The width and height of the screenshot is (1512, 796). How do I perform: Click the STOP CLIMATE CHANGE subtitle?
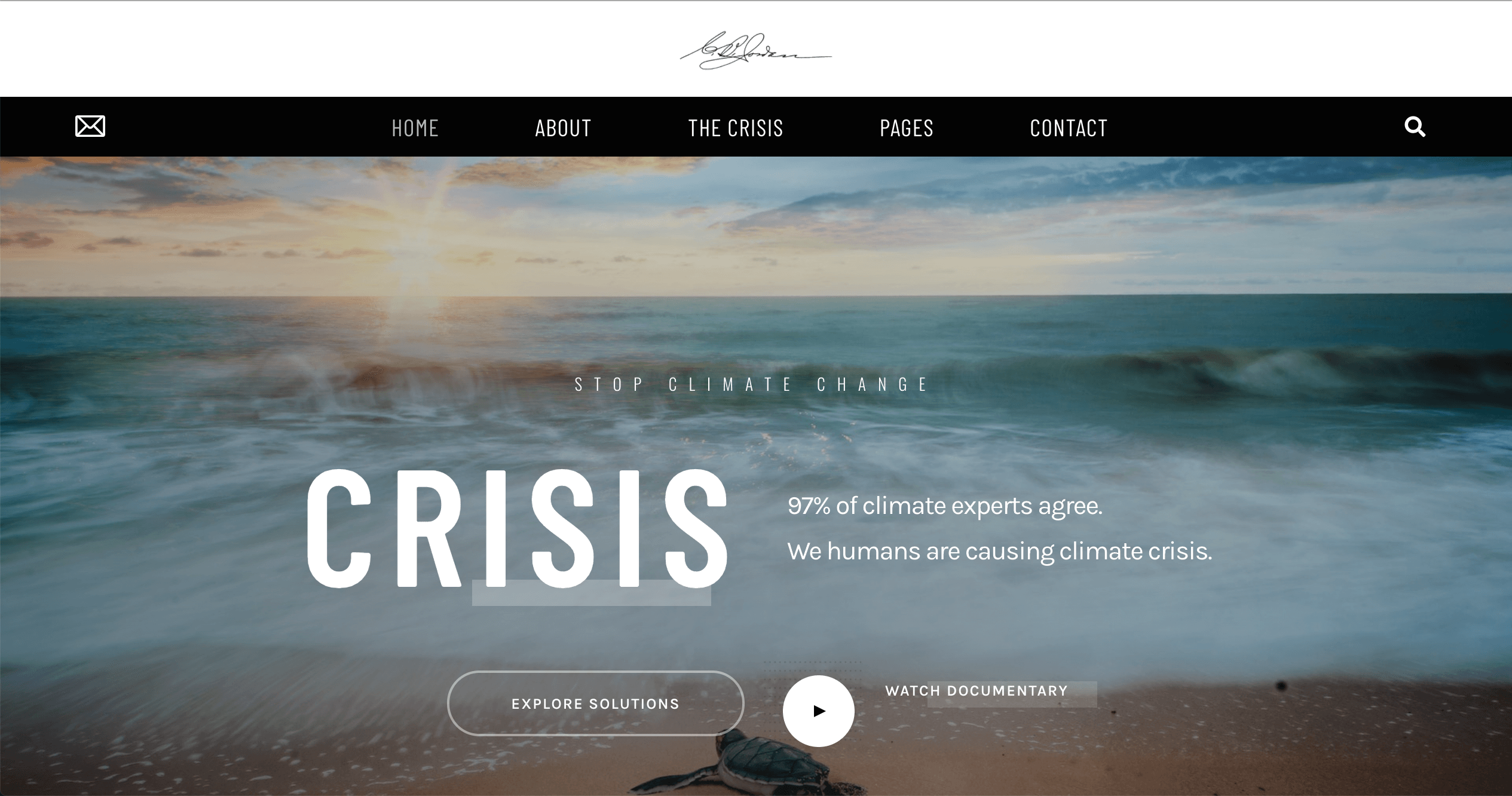(x=752, y=384)
